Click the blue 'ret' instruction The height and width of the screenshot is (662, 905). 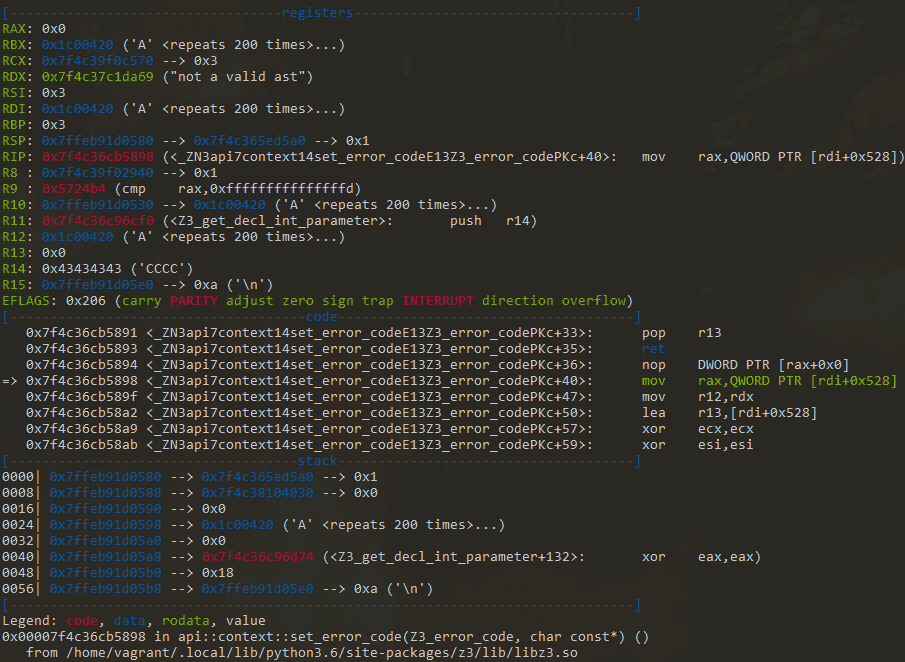653,349
